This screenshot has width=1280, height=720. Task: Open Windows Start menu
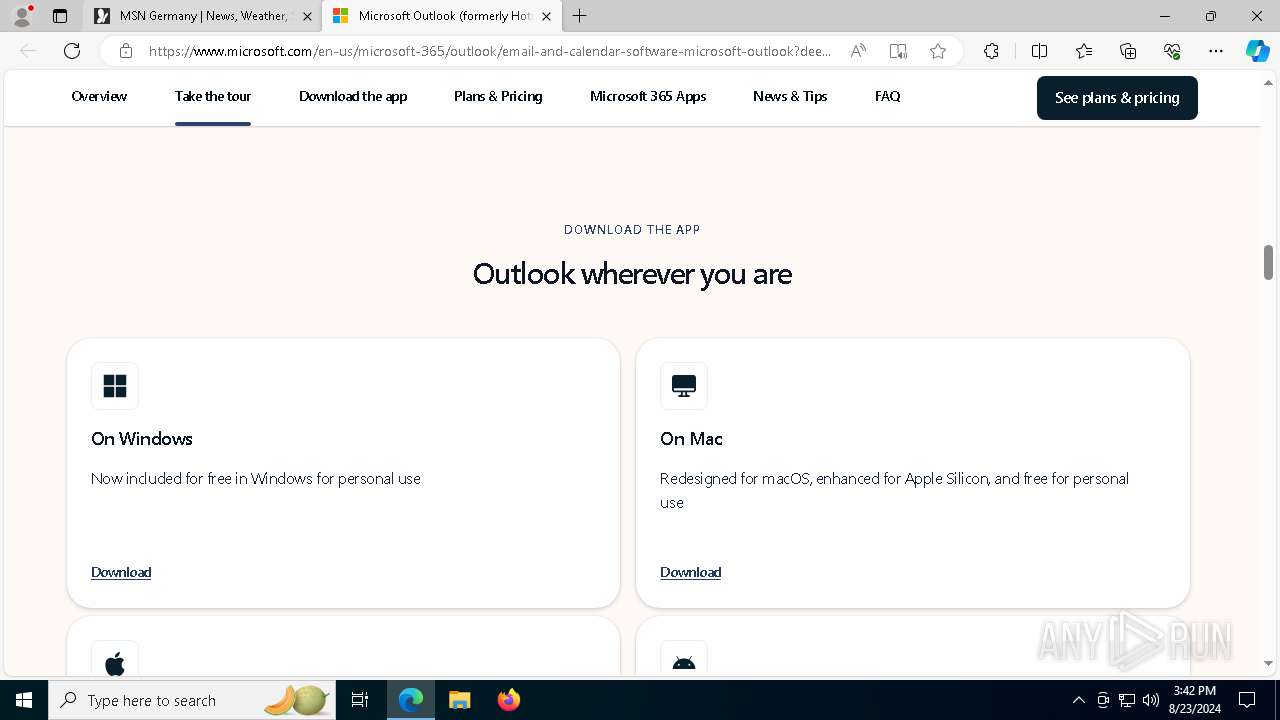24,700
